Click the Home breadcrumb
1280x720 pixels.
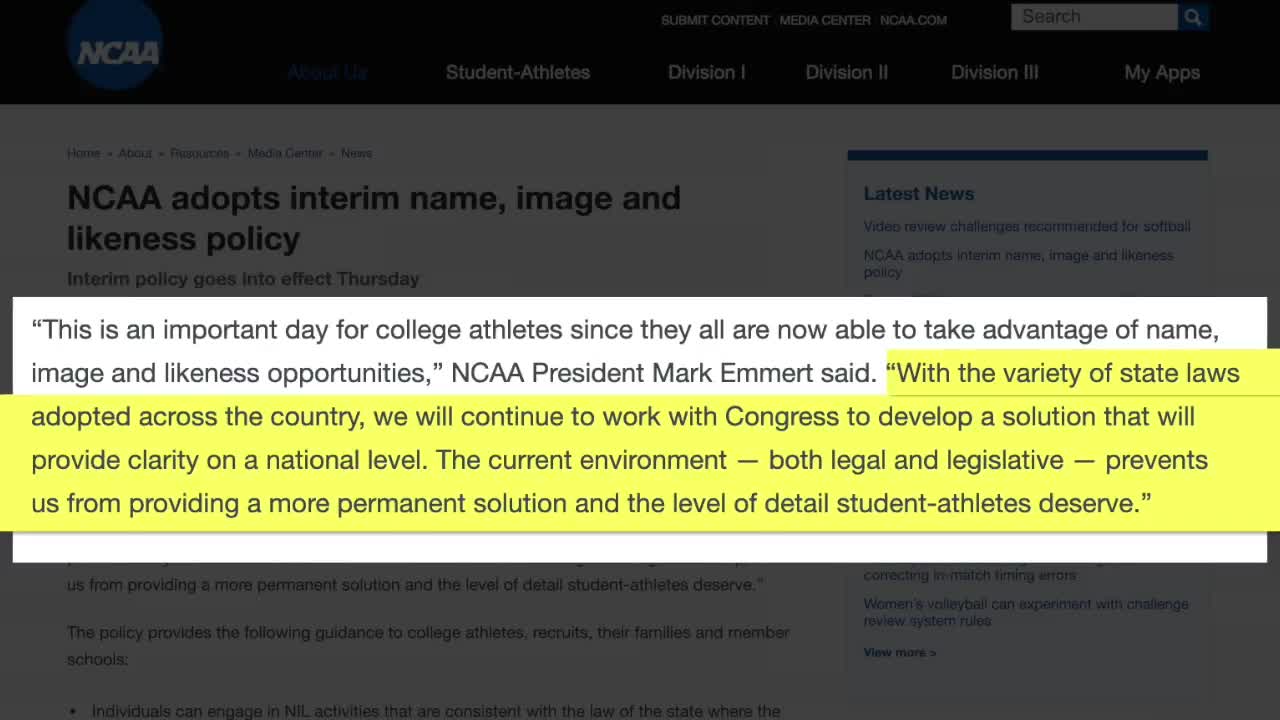click(83, 153)
